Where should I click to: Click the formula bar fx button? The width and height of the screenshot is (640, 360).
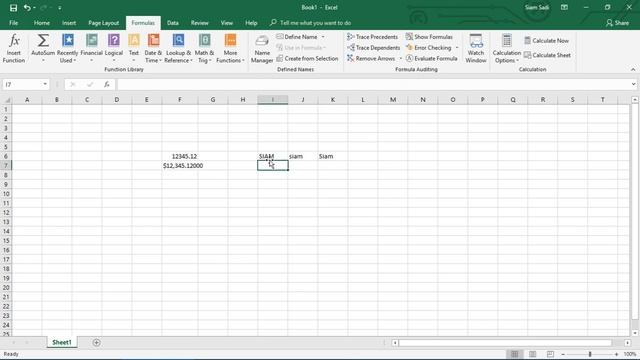107,84
